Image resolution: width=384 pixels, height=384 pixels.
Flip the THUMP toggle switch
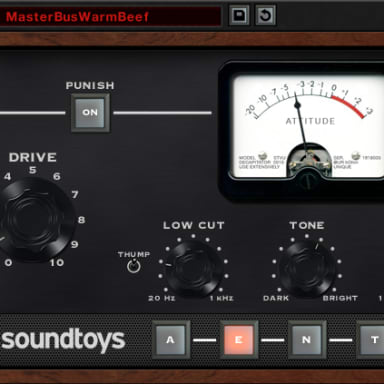click(x=134, y=266)
